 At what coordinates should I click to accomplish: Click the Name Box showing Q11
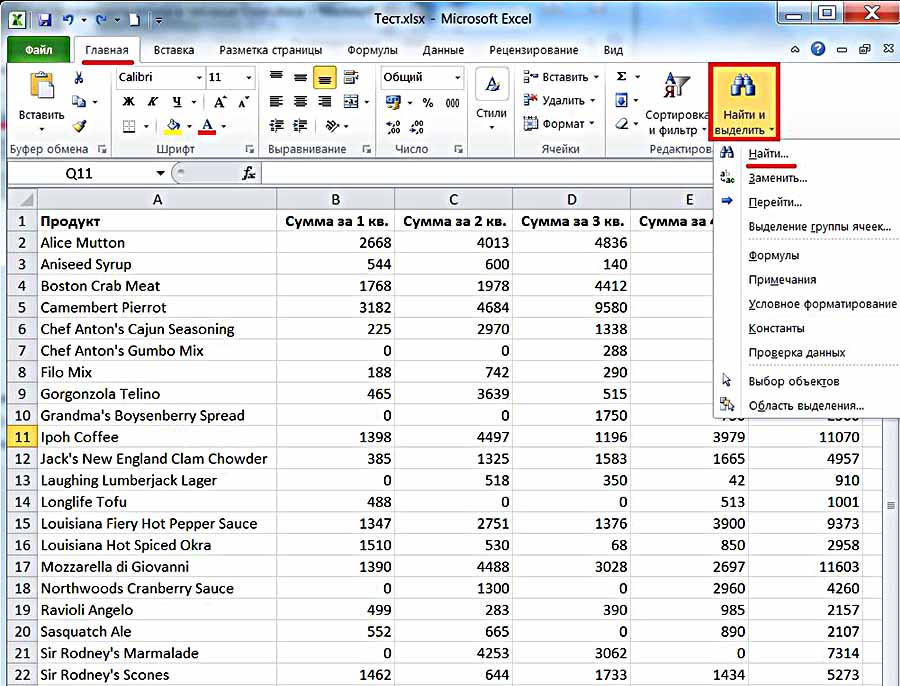(x=80, y=173)
